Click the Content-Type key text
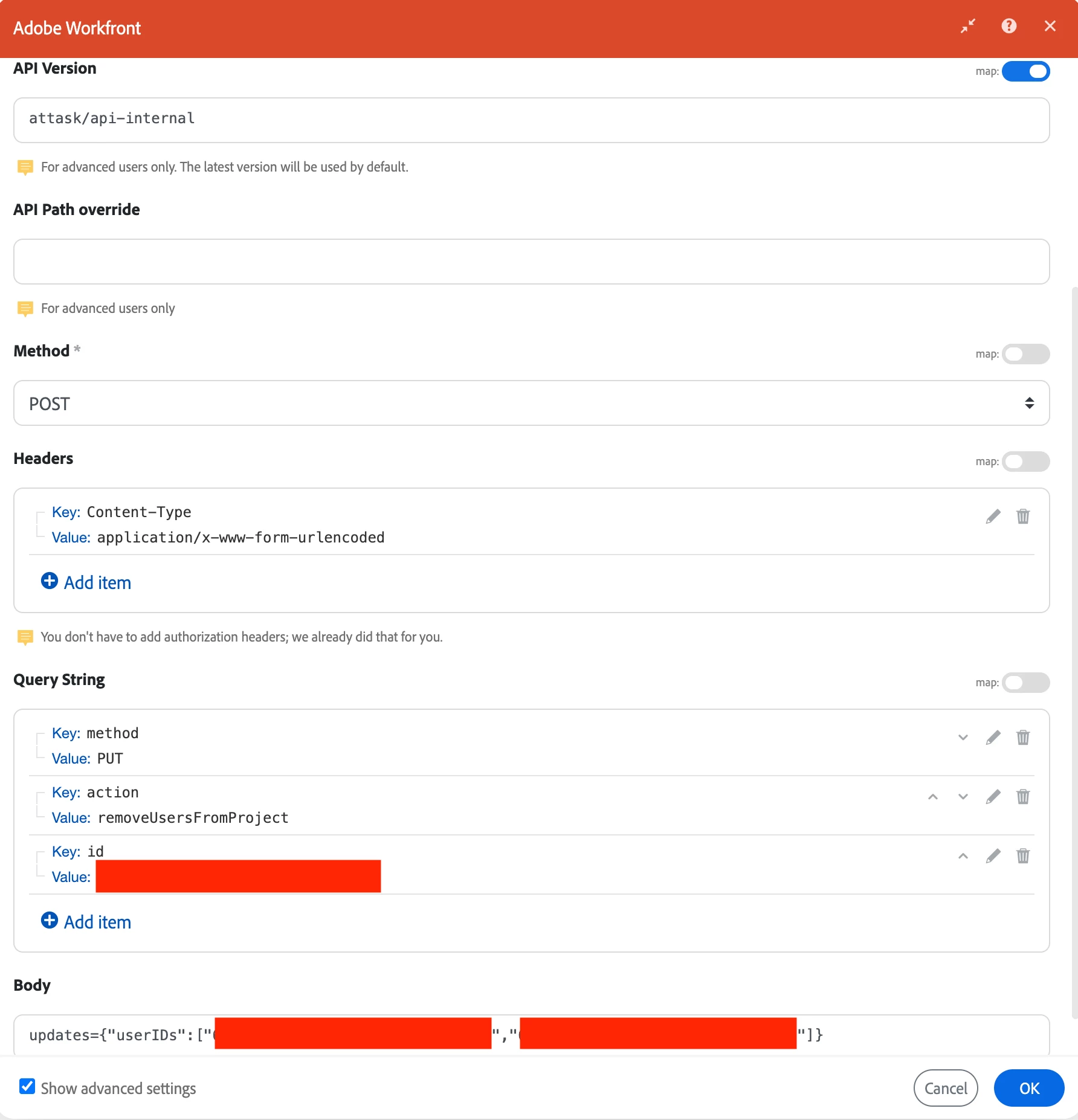 pos(139,512)
